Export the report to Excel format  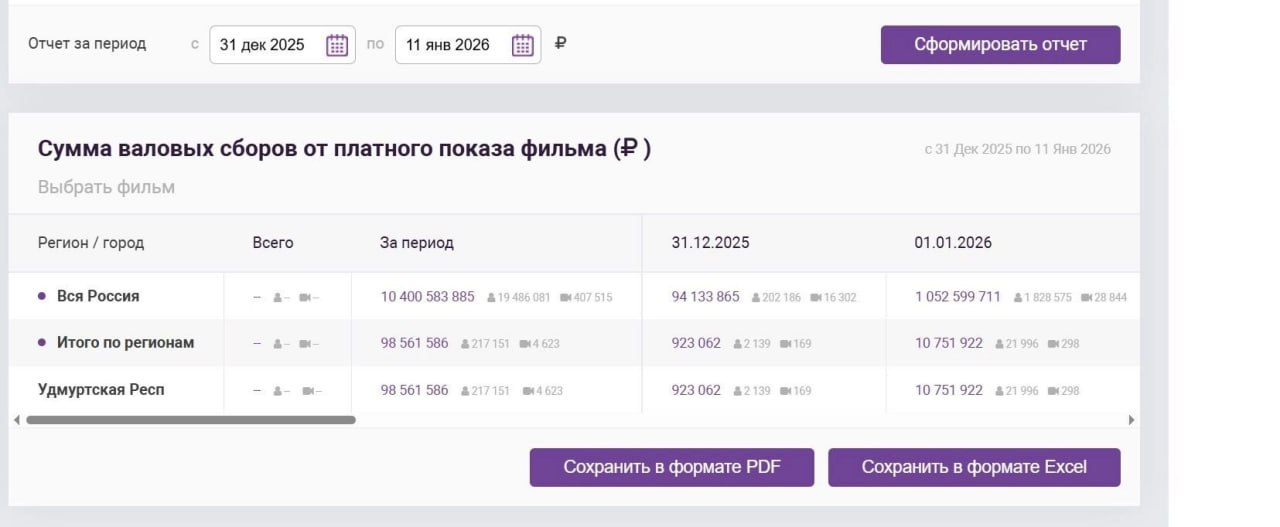[973, 467]
